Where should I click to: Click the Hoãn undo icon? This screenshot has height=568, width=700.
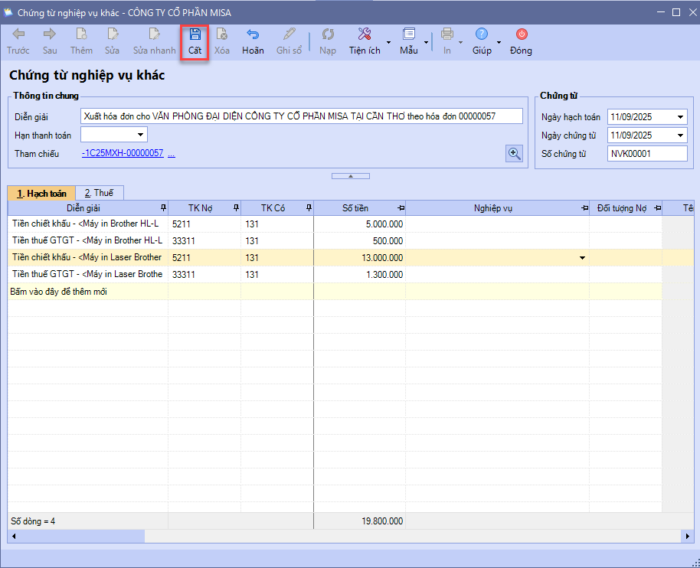point(253,35)
